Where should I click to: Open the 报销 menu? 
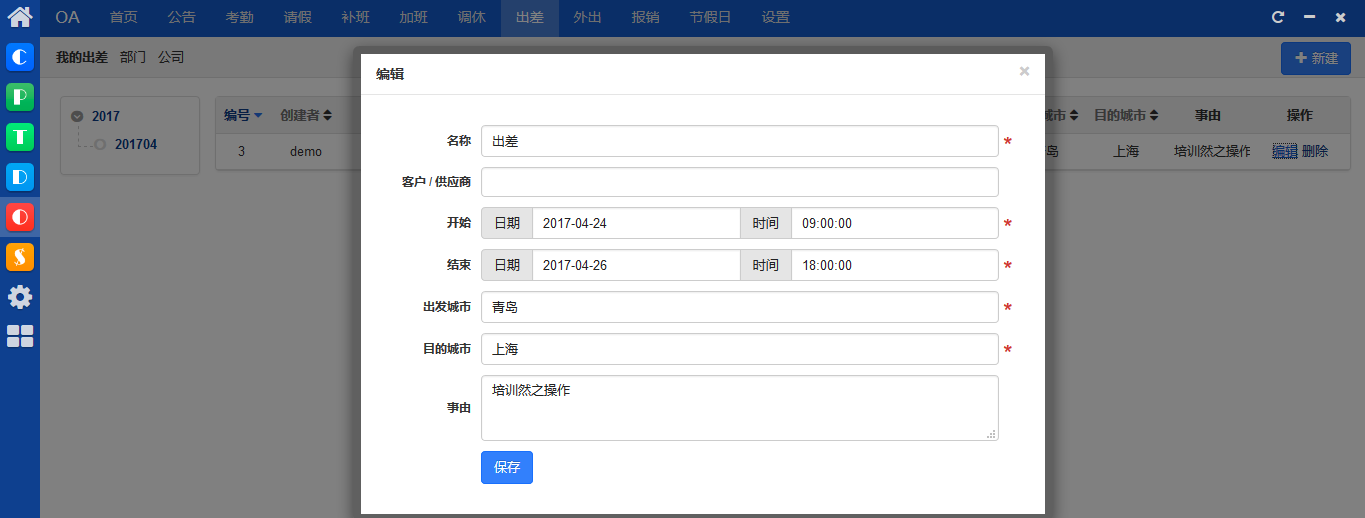[x=646, y=18]
